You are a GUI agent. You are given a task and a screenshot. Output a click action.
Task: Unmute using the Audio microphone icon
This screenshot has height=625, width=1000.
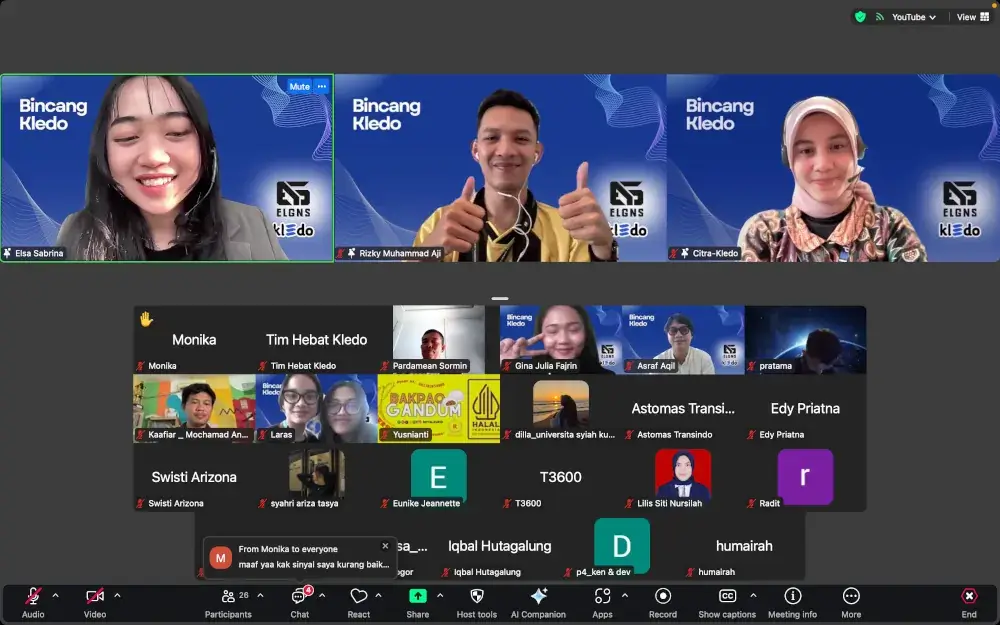33,596
